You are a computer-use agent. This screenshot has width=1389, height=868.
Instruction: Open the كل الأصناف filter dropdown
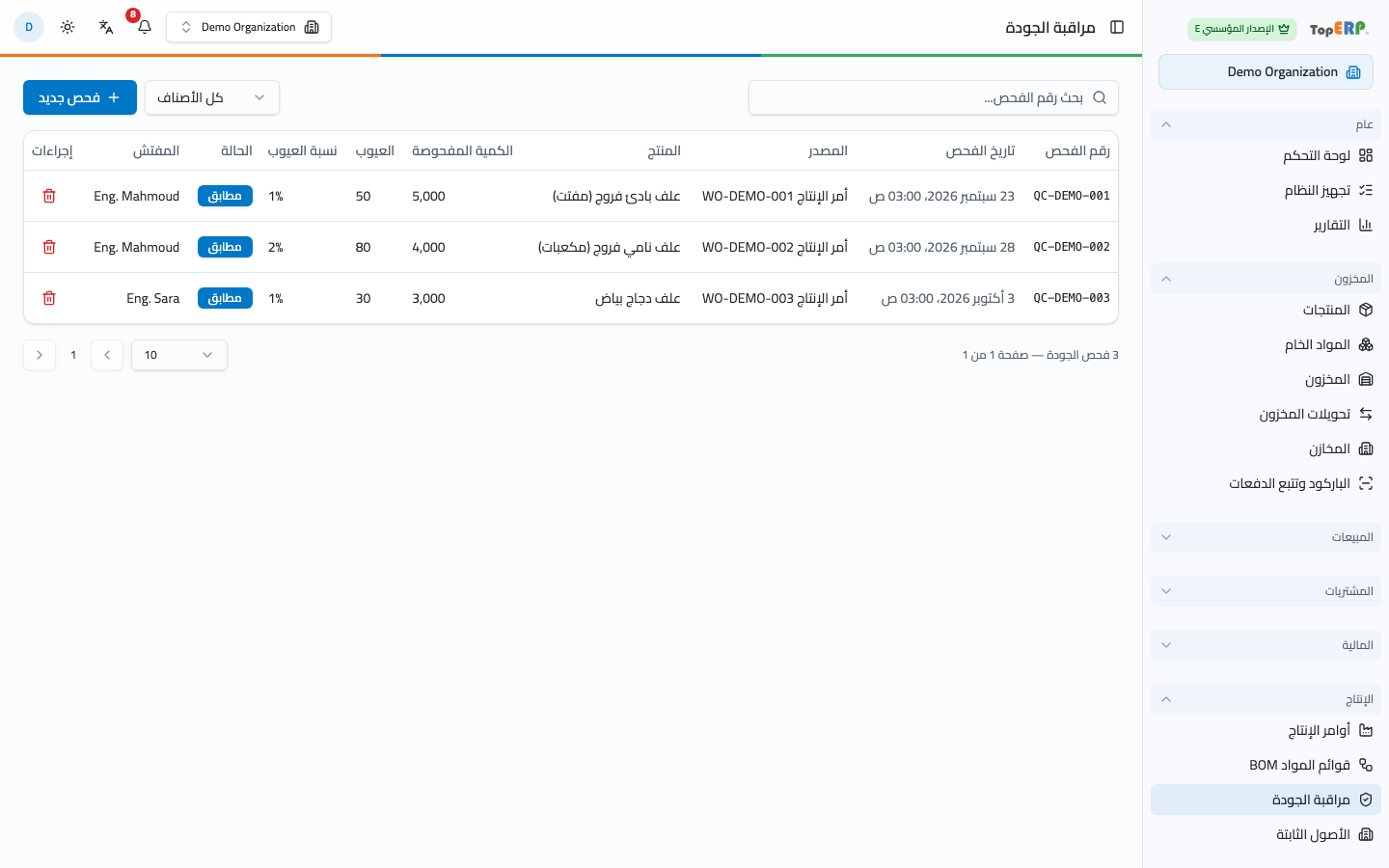212,97
